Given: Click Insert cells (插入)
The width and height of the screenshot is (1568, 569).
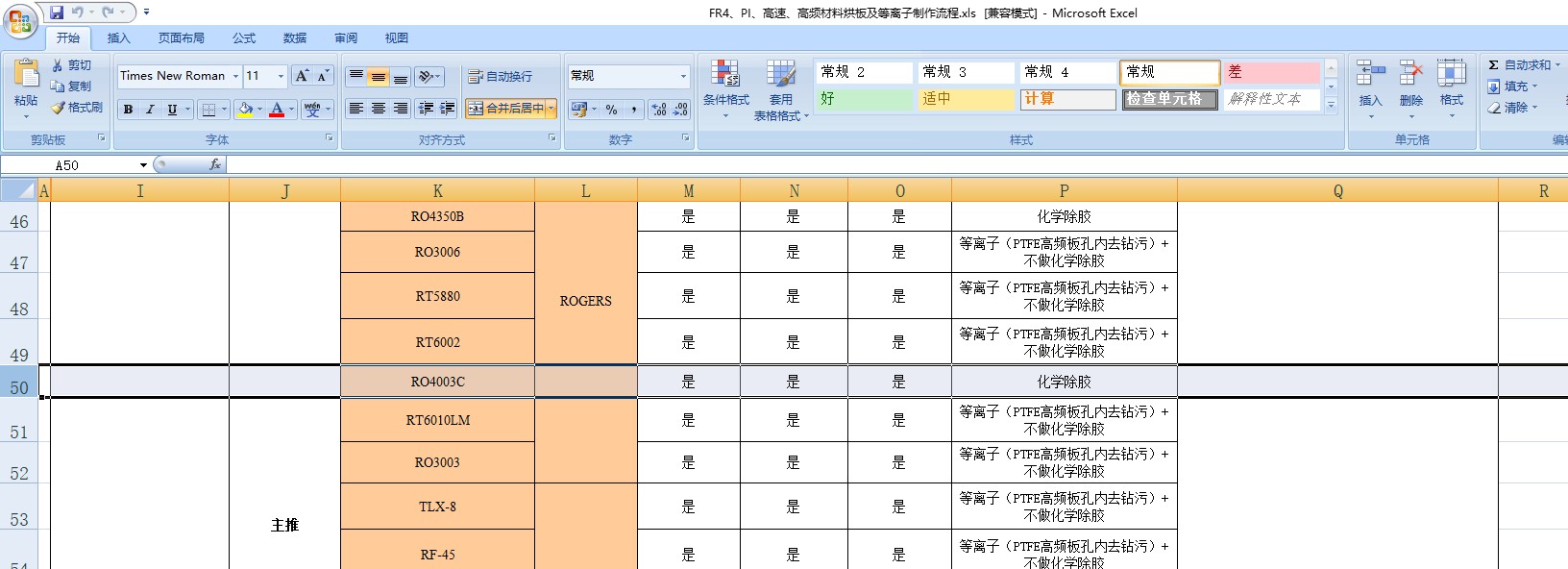Looking at the screenshot, I should tap(1370, 87).
